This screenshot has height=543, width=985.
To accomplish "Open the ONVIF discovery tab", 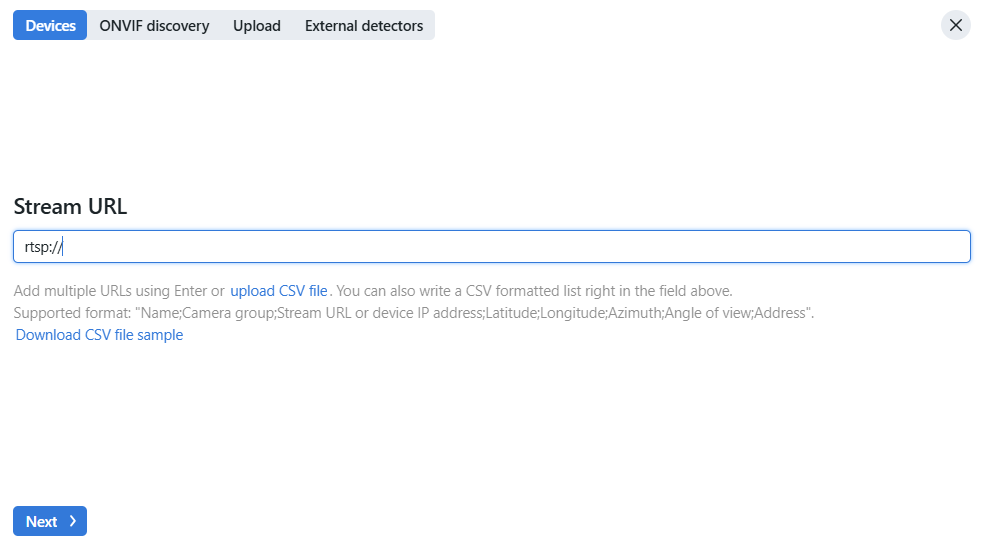I will [x=154, y=26].
